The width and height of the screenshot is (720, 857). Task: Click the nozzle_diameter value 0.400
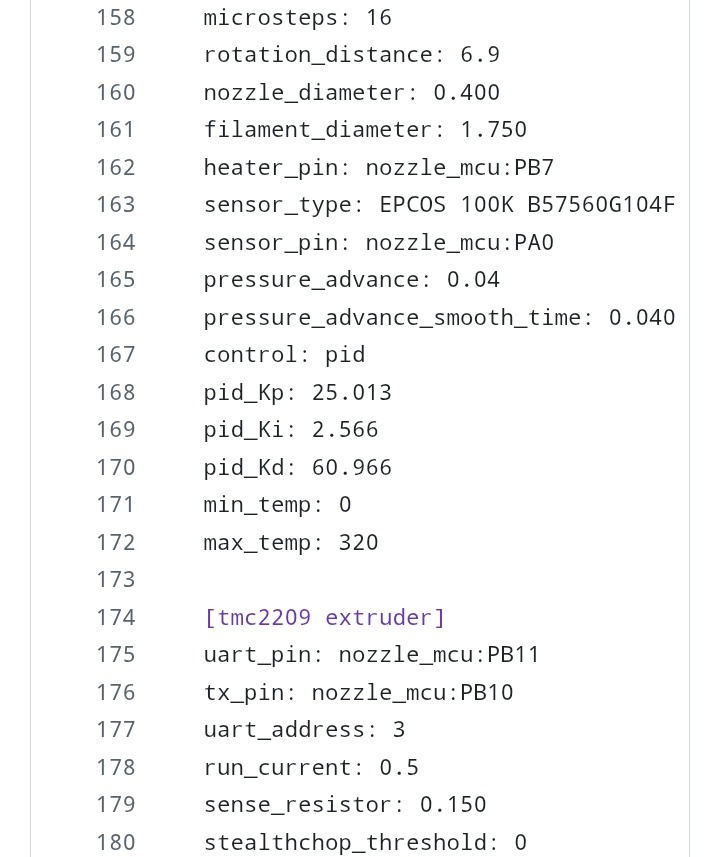point(466,92)
